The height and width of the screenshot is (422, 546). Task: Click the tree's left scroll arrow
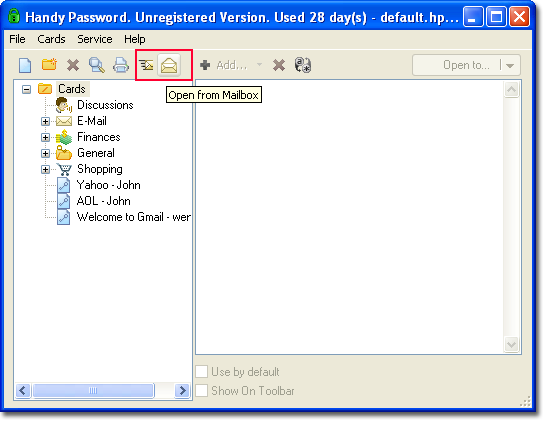pos(23,390)
